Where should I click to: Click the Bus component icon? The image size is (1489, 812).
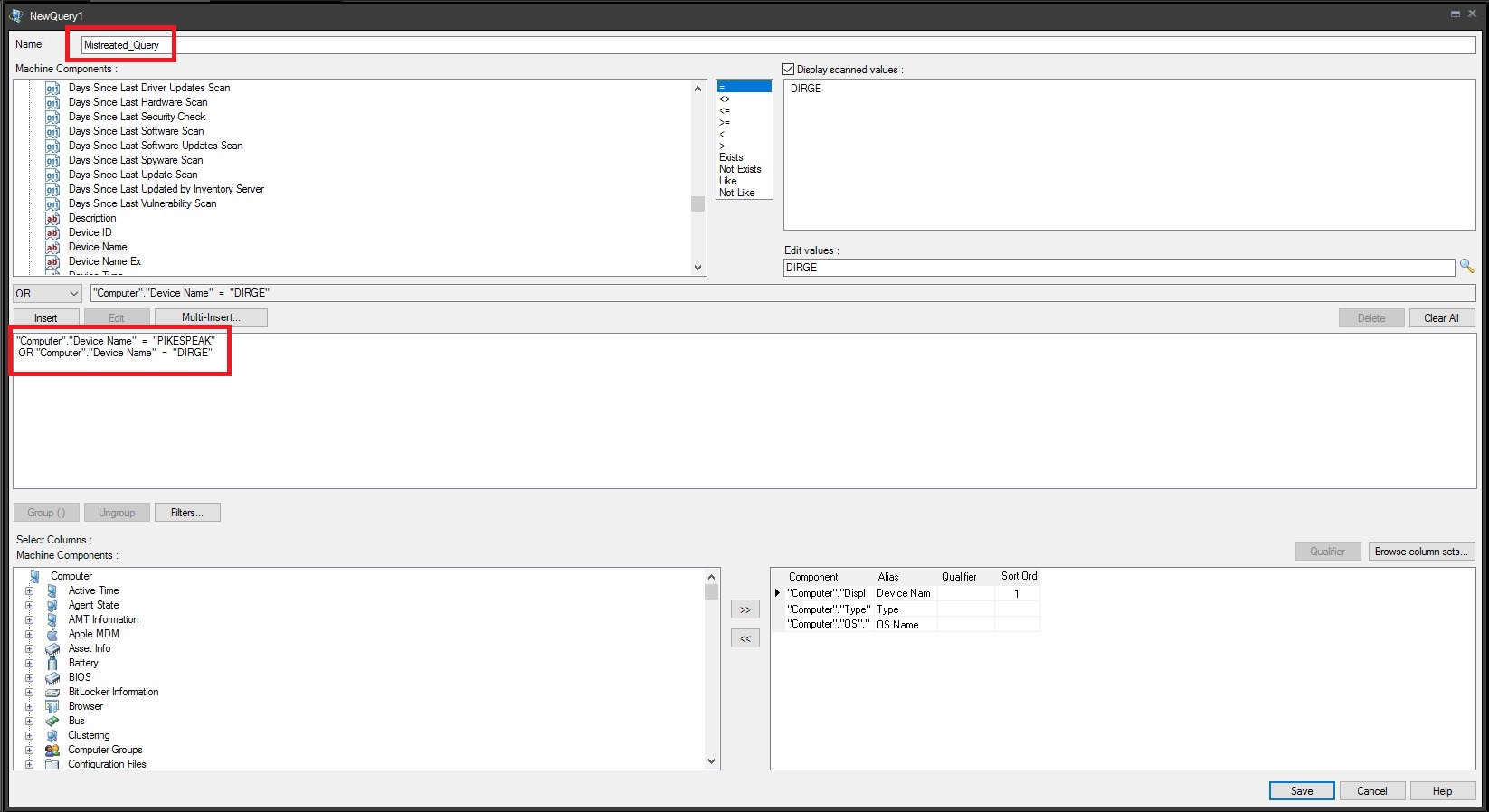52,721
